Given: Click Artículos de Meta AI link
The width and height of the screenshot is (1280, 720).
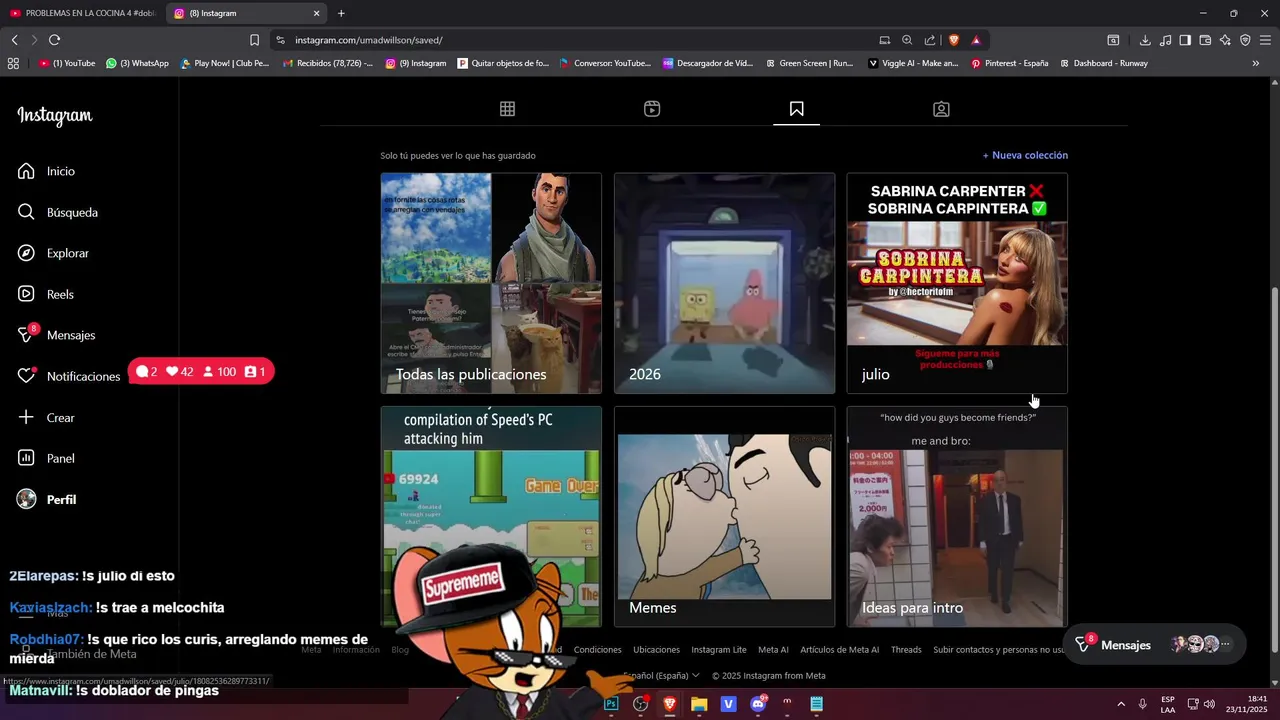Looking at the screenshot, I should tap(840, 650).
